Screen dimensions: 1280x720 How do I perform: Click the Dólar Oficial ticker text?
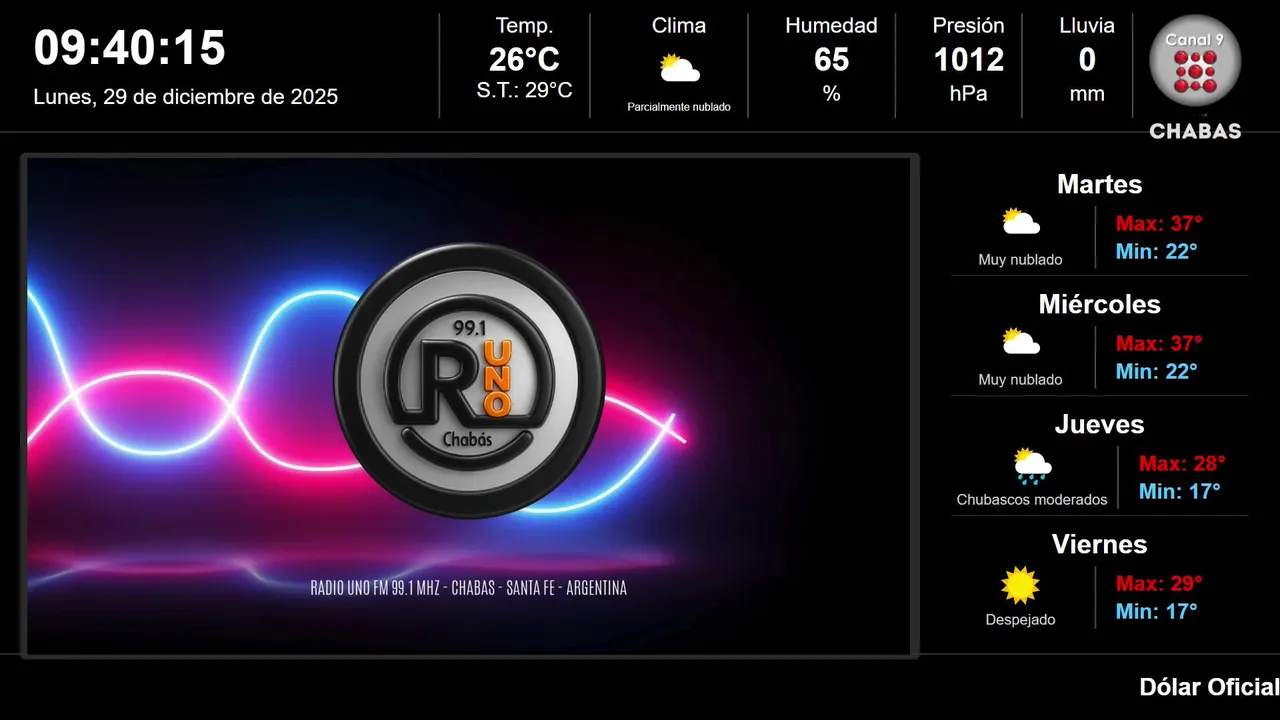(1209, 687)
